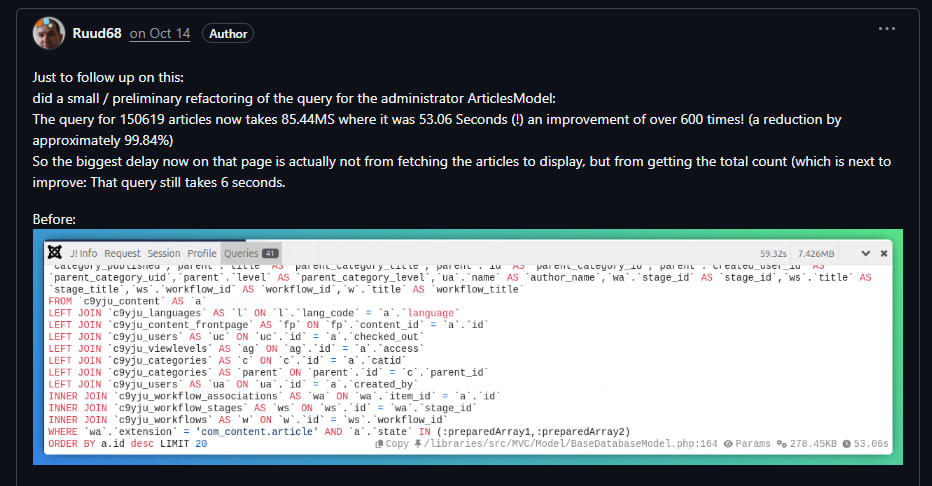
Task: Close the debug bar with the X
Action: pyautogui.click(x=885, y=253)
